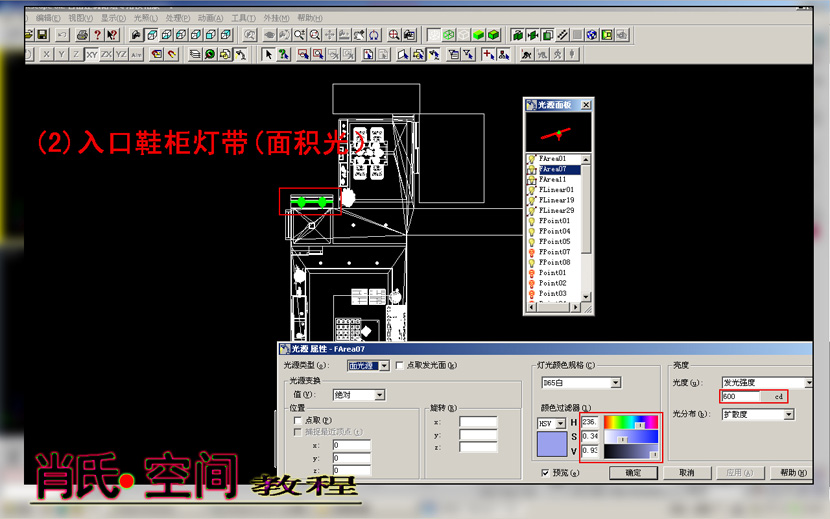Select FArea07 in the light list
This screenshot has width=830, height=519.
click(x=554, y=169)
